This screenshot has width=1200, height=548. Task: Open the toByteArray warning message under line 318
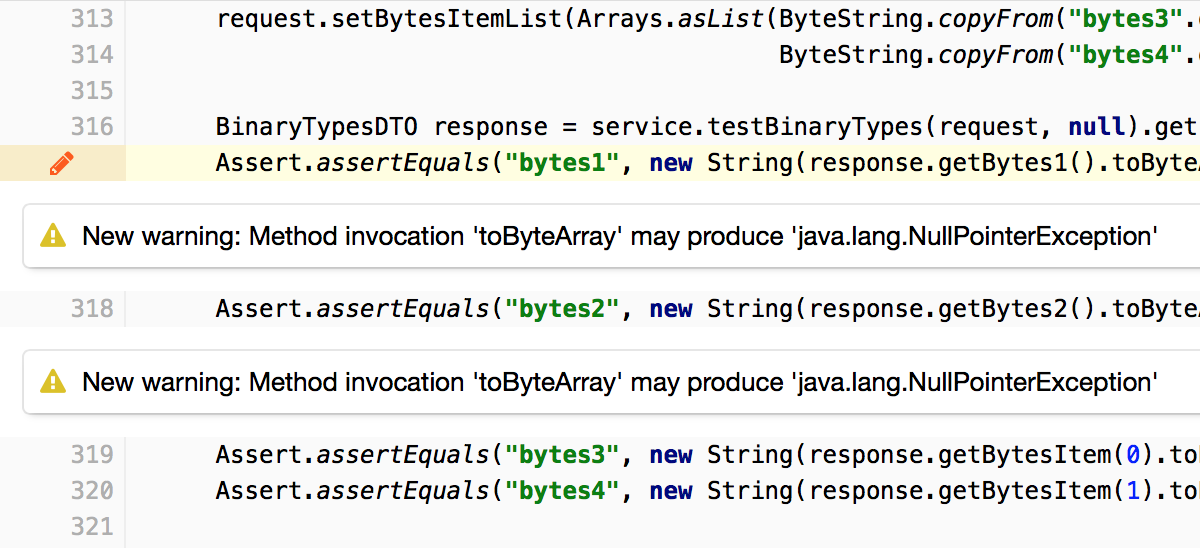point(619,382)
